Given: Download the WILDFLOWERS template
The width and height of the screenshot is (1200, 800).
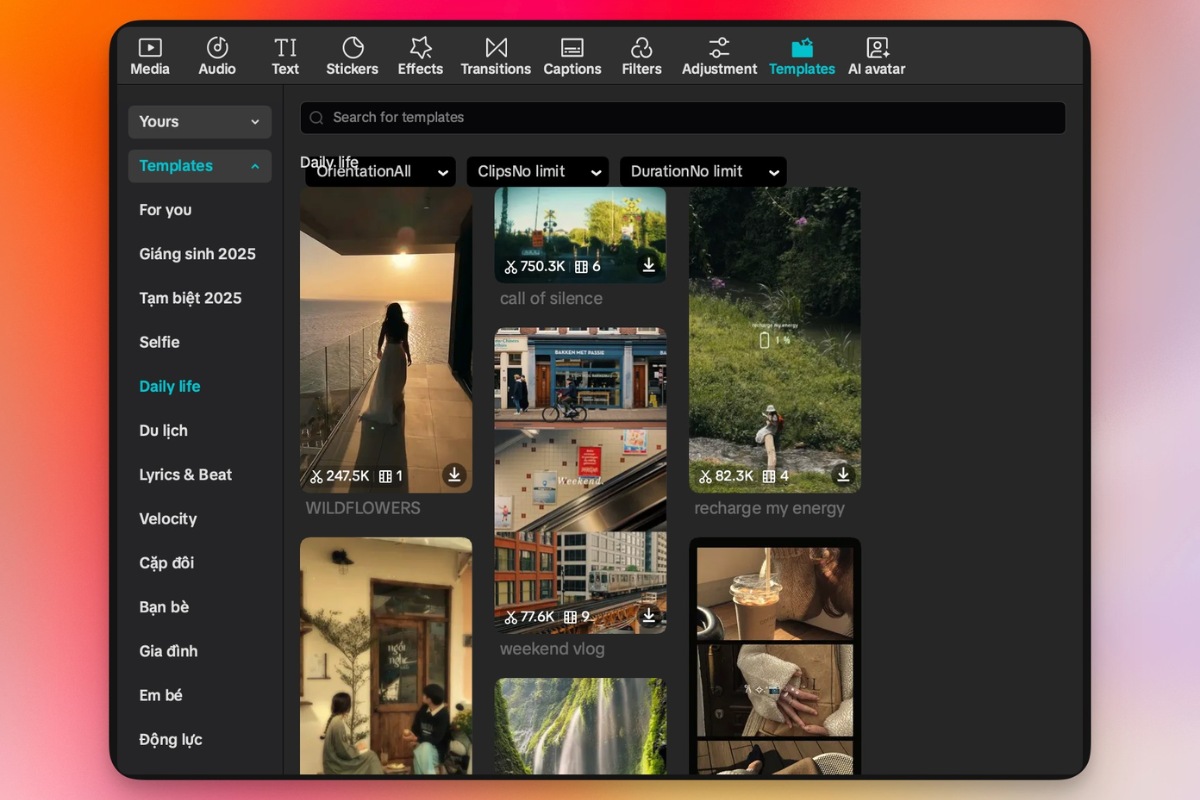Looking at the screenshot, I should tap(455, 475).
